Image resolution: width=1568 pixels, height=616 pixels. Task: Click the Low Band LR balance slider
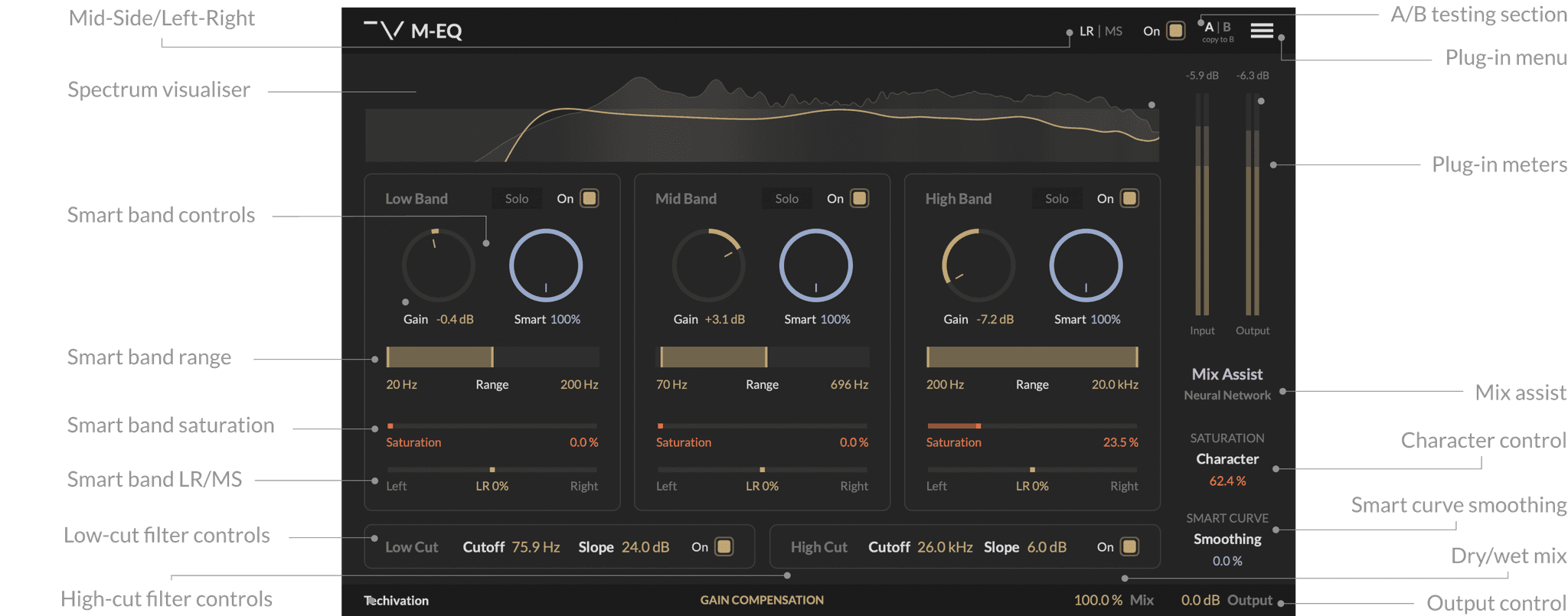coord(492,469)
